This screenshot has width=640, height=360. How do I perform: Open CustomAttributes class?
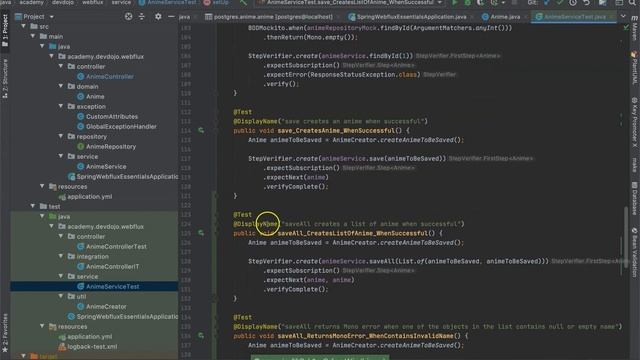click(108, 116)
